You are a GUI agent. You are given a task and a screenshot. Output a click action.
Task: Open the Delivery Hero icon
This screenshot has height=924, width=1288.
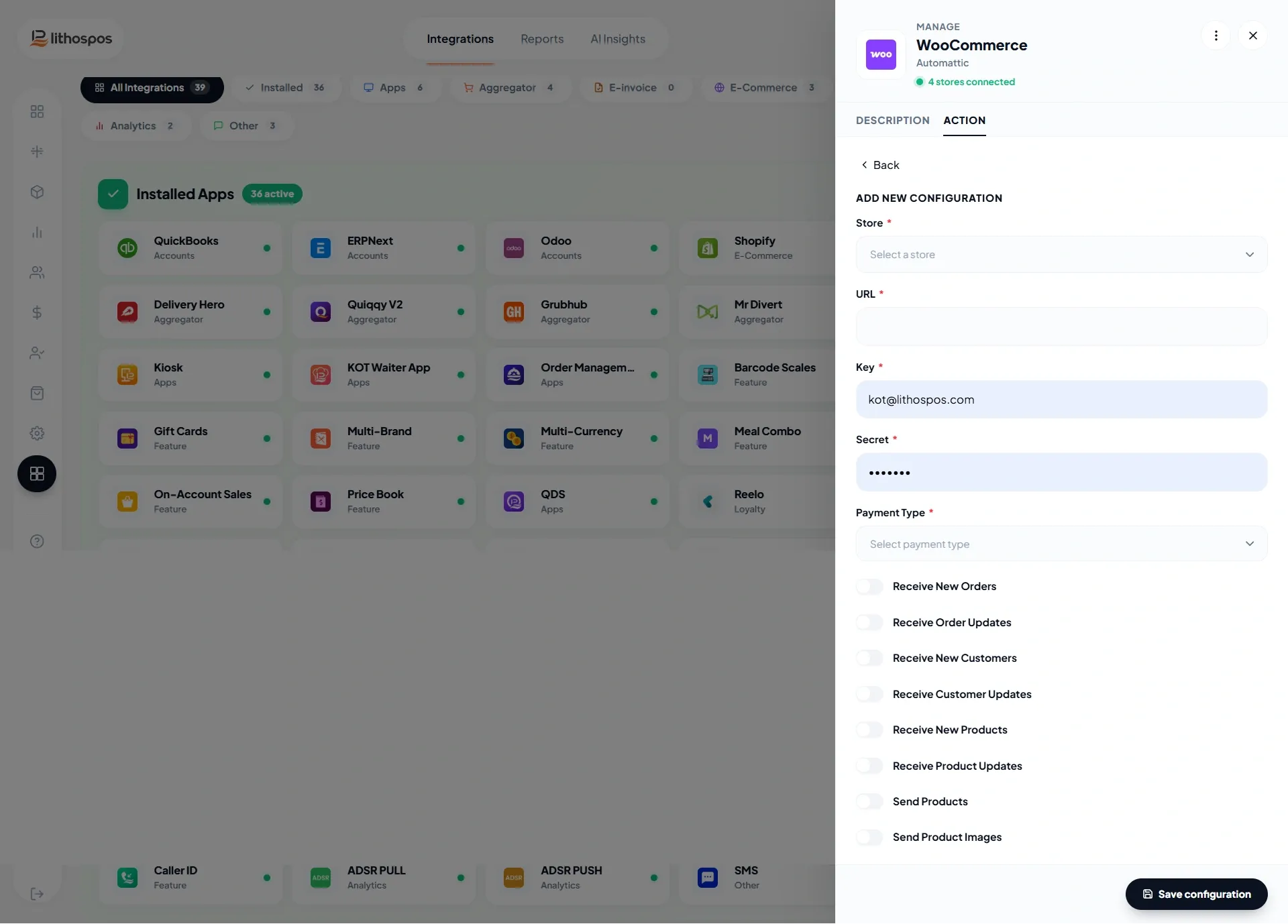click(127, 312)
